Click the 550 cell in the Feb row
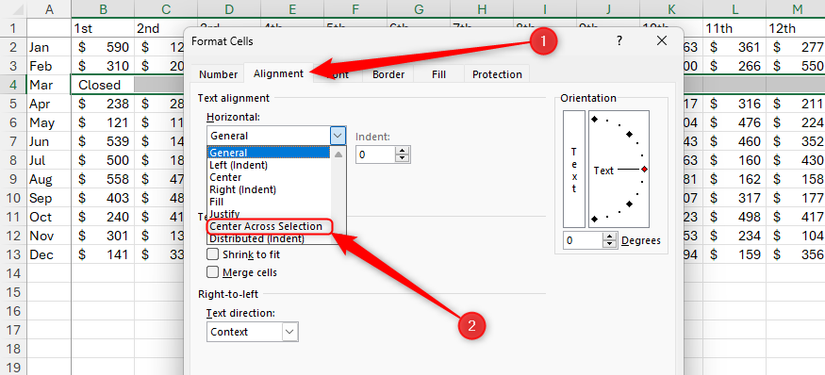Screen dimensions: 825x375 coord(796,66)
